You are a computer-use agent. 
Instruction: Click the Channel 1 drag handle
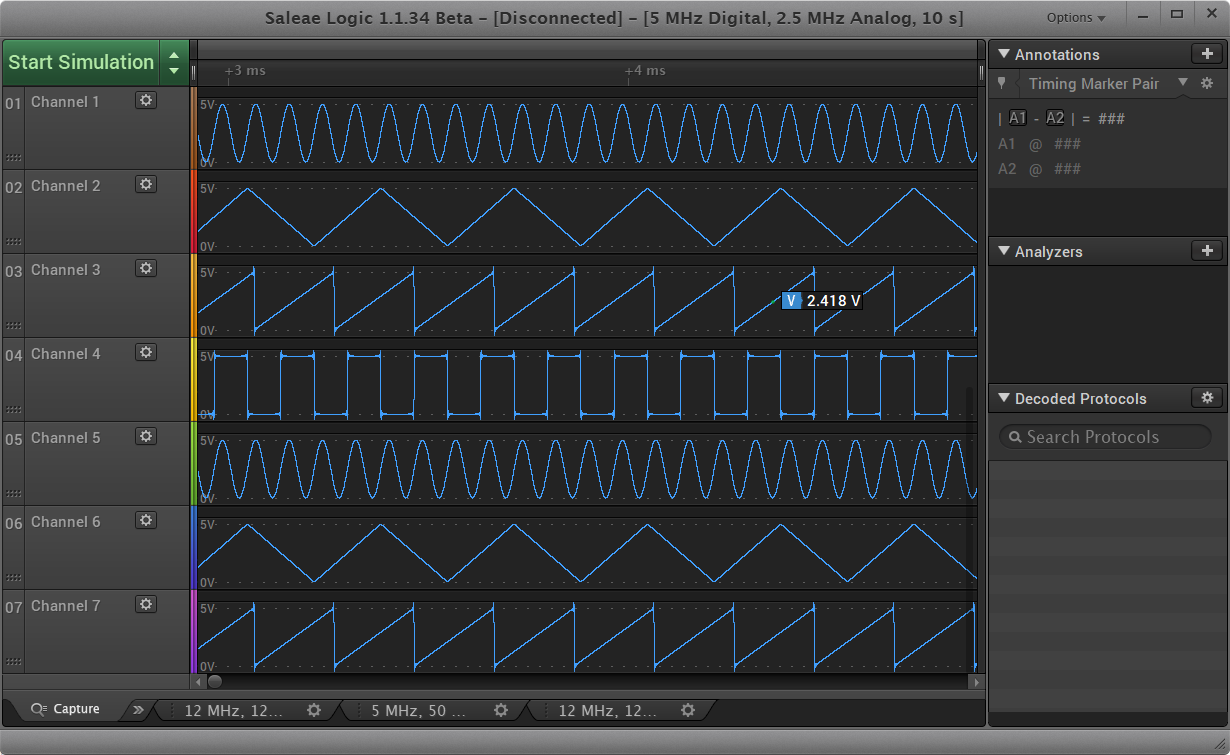click(13, 158)
